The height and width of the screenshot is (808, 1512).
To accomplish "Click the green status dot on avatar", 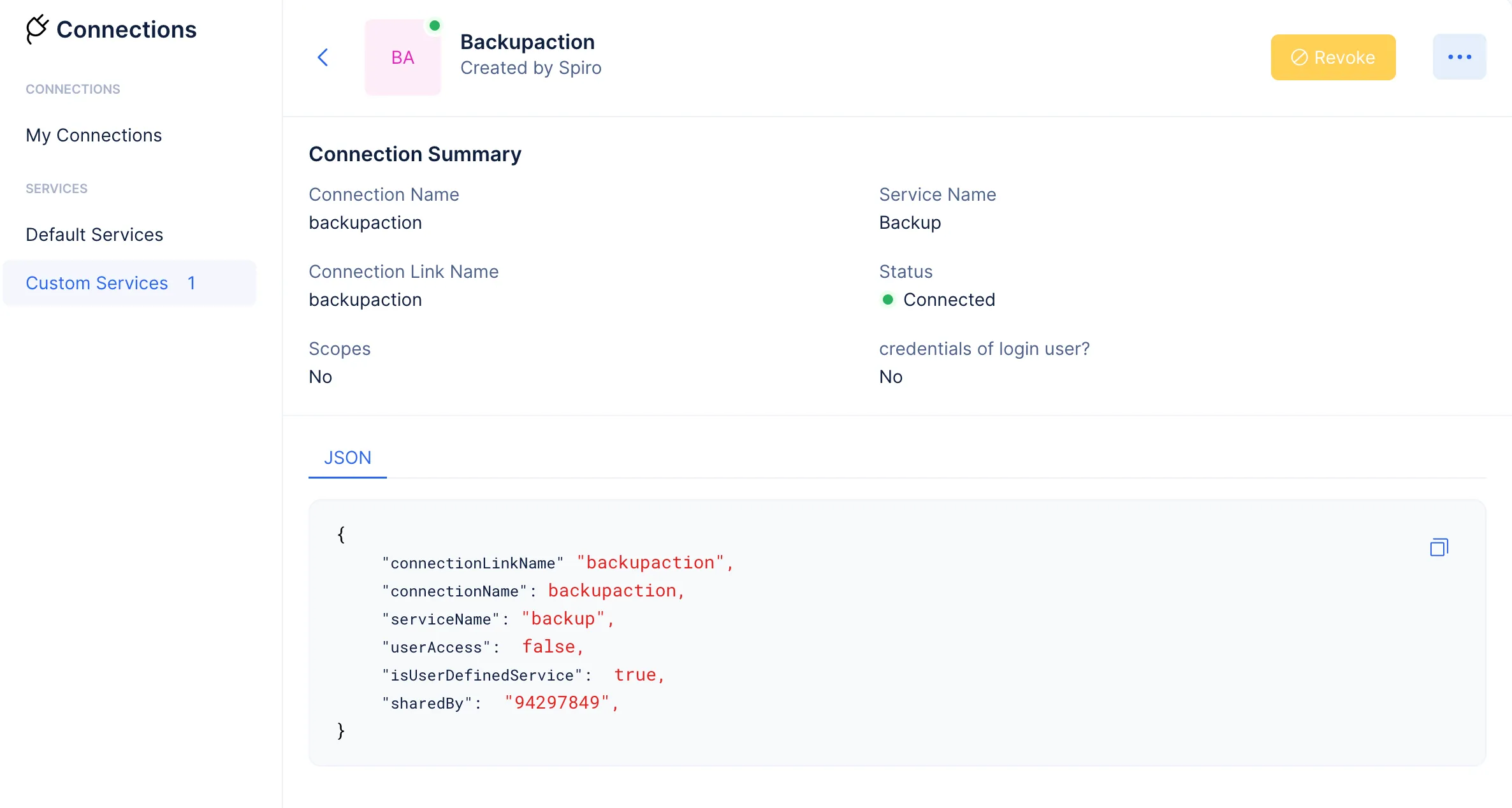I will point(435,25).
